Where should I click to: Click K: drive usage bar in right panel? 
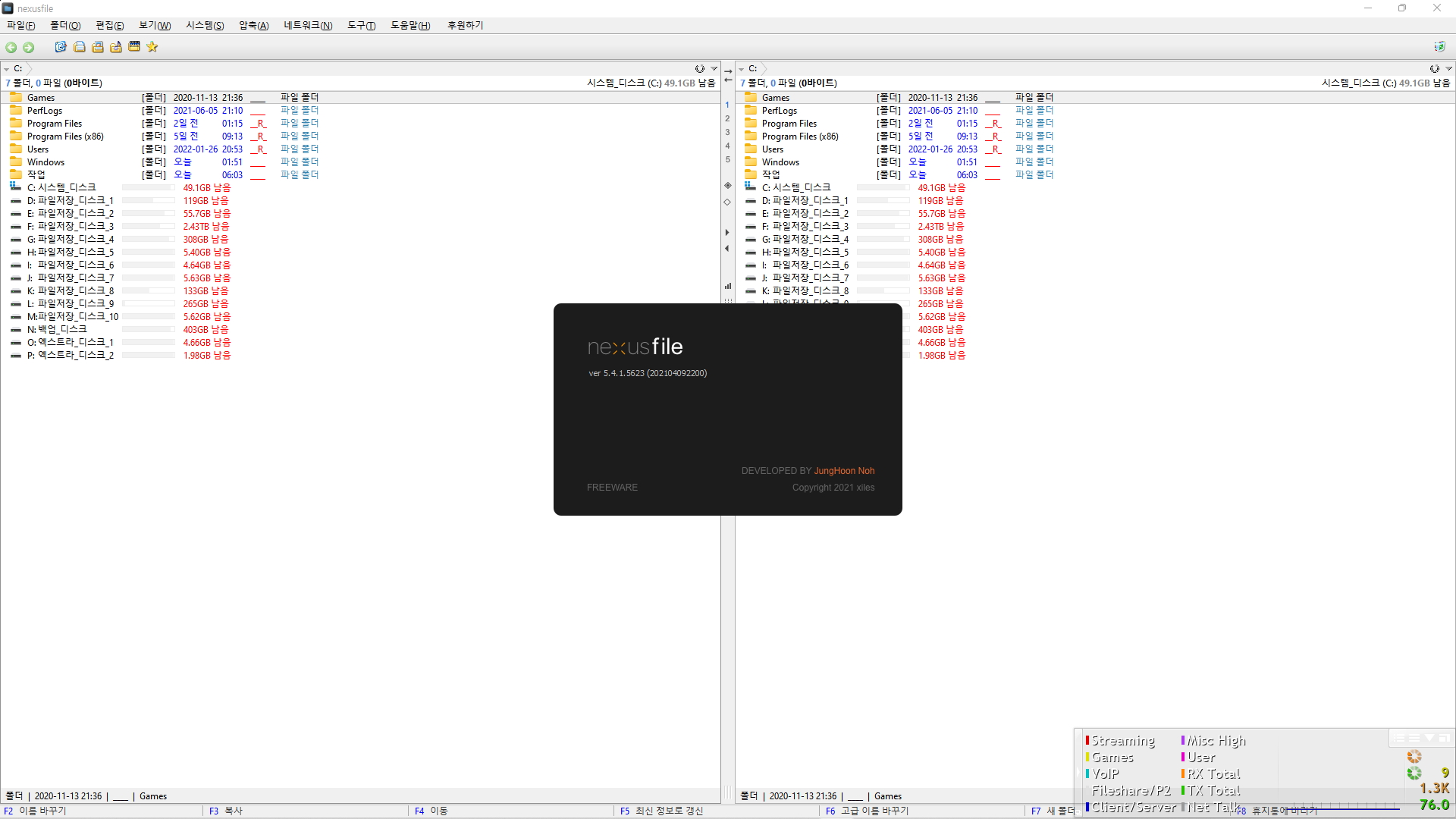point(883,291)
